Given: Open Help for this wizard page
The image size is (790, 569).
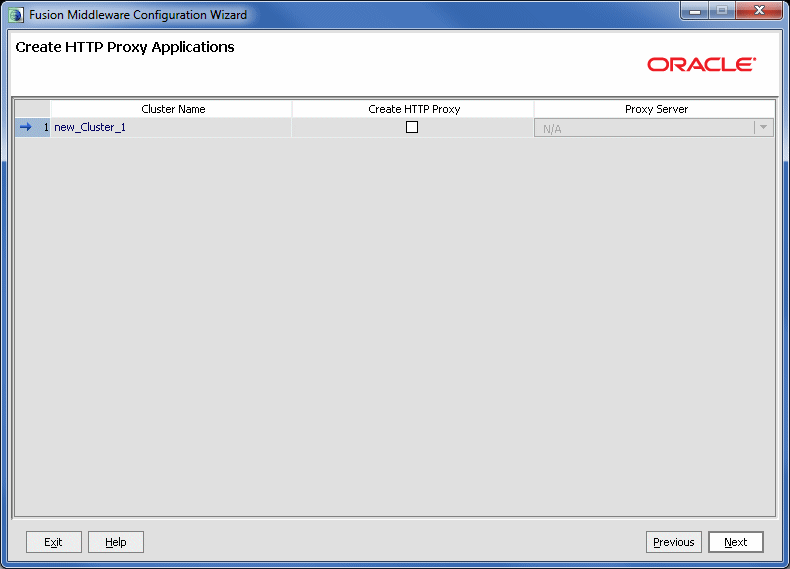Looking at the screenshot, I should [116, 542].
